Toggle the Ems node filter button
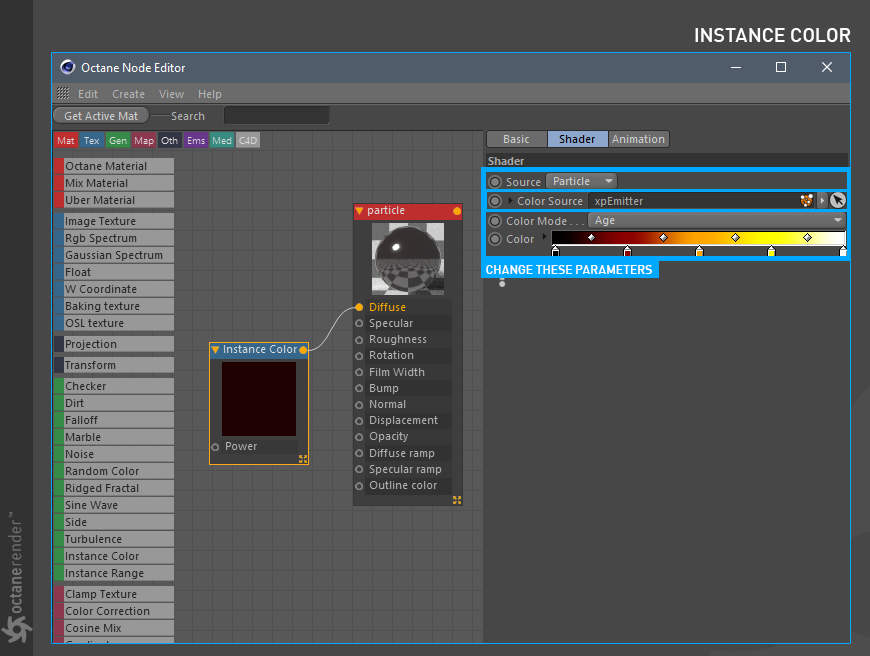 (x=196, y=141)
